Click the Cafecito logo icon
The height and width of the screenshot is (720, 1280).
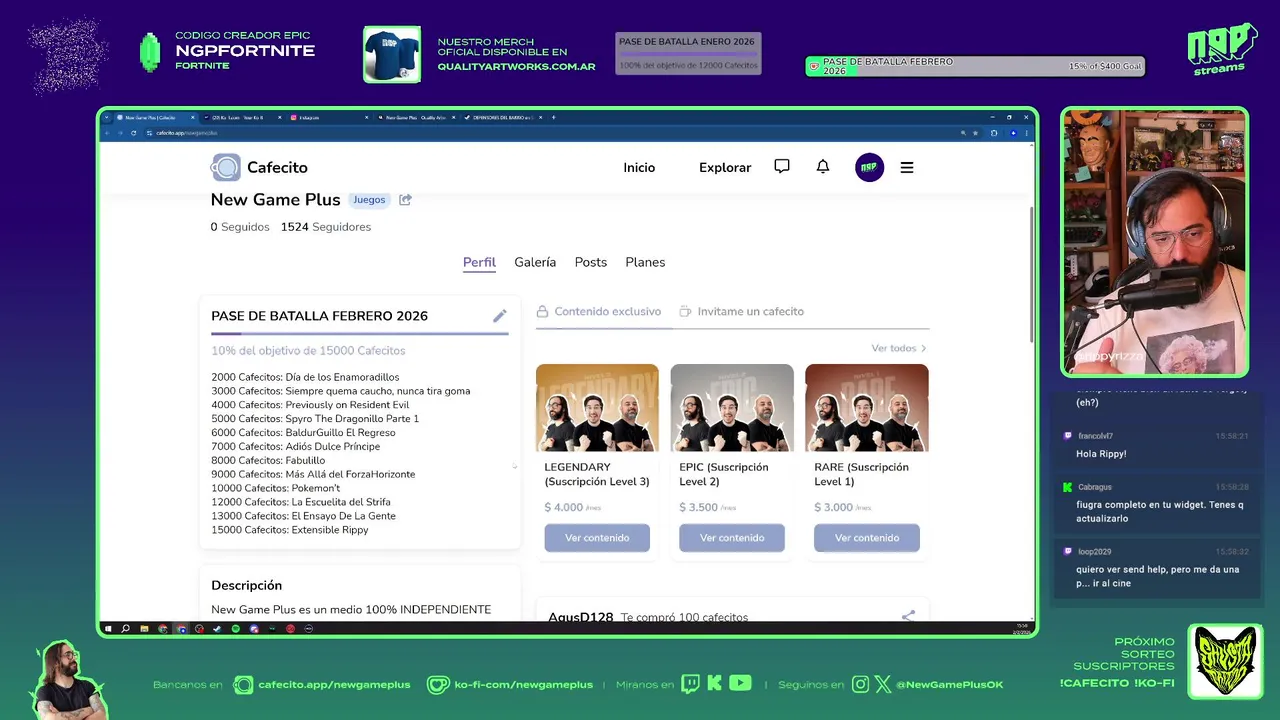tap(225, 167)
